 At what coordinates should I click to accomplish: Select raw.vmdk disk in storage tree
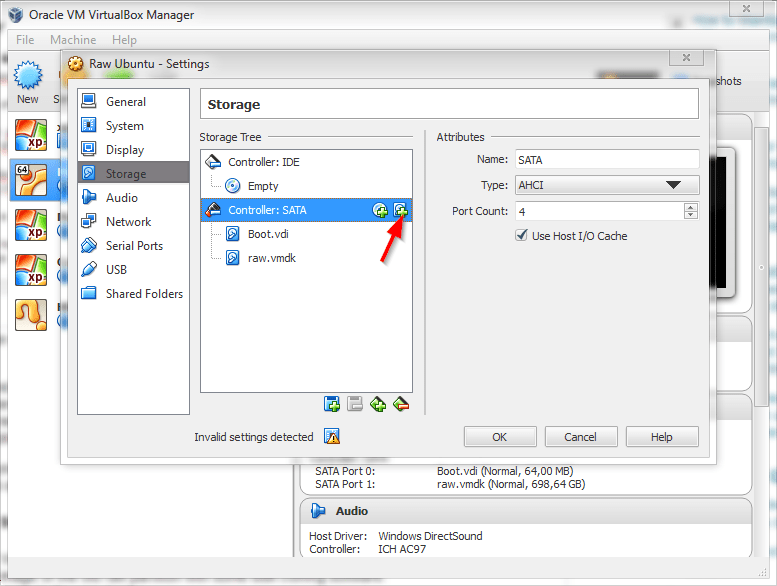coord(306,258)
